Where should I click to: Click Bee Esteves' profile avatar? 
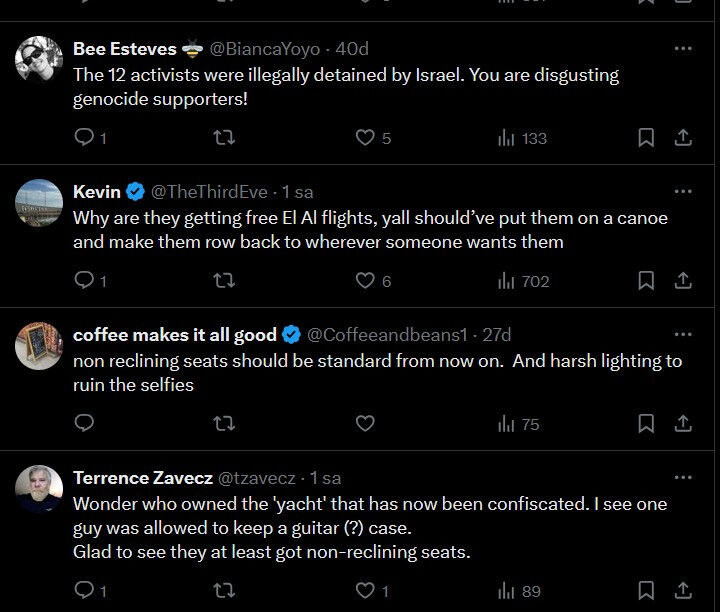(39, 59)
